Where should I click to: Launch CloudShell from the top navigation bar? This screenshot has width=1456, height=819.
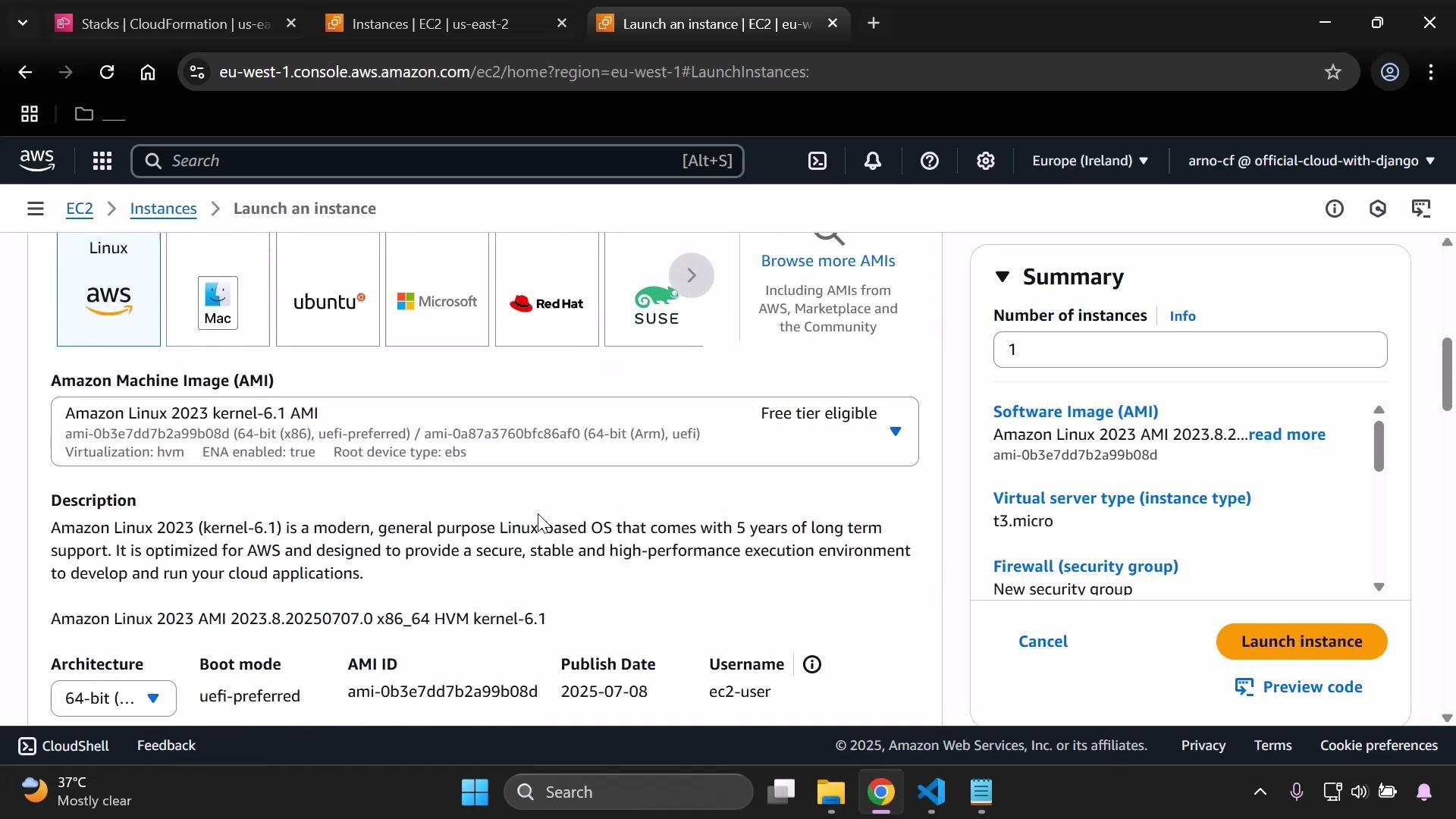tap(817, 161)
